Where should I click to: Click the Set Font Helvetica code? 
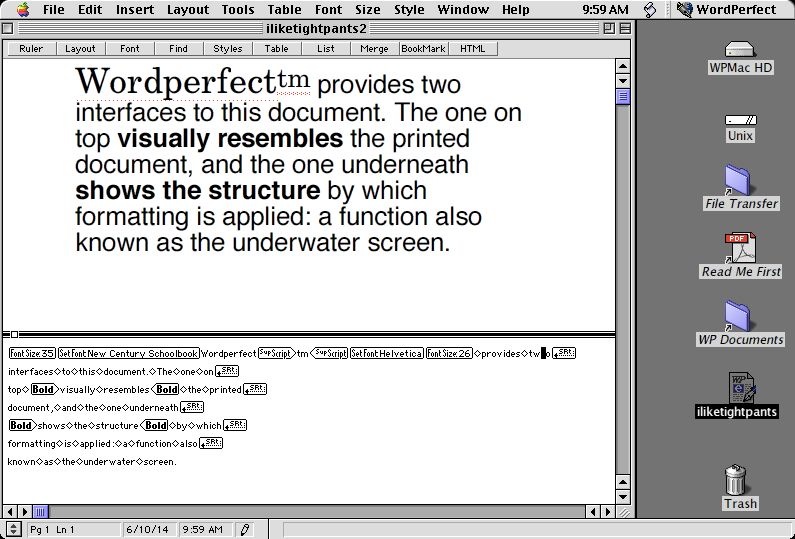[387, 353]
